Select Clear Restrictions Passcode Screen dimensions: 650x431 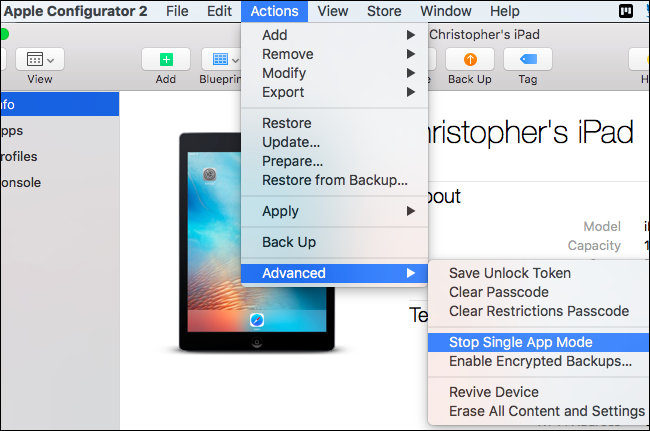click(539, 311)
